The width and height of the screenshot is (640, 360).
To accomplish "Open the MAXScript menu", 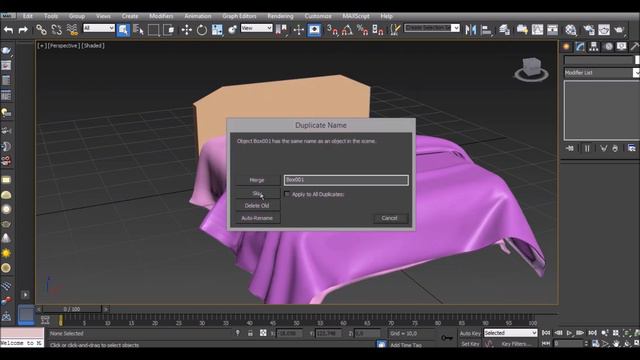I will tap(356, 16).
